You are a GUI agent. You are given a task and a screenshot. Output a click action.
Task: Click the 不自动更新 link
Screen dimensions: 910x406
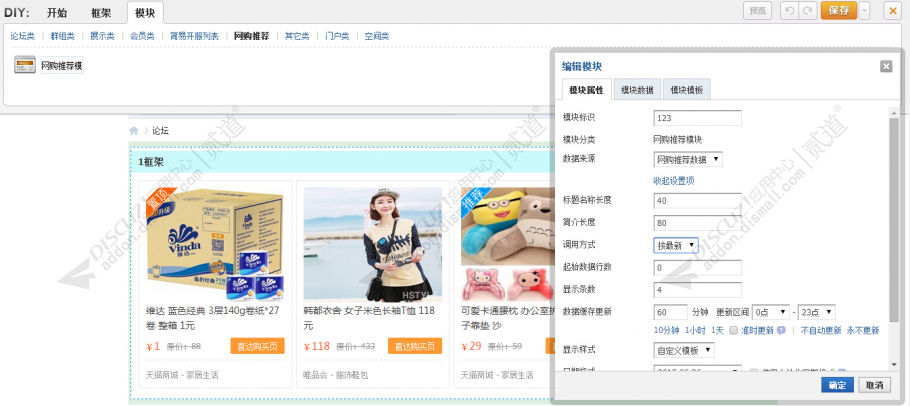click(821, 331)
